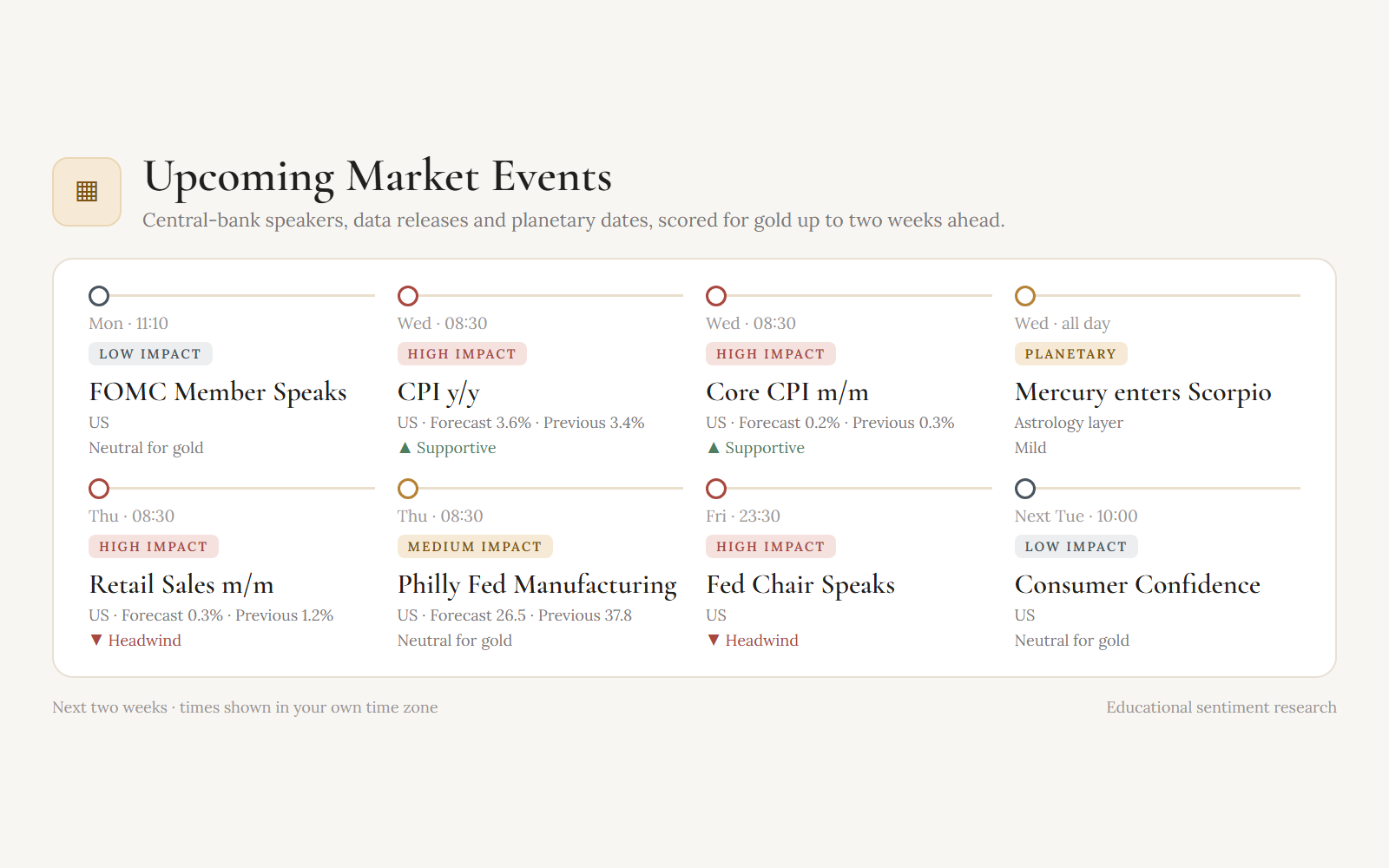1389x868 pixels.
Task: Open the CPI y/y event title
Action: click(x=438, y=392)
